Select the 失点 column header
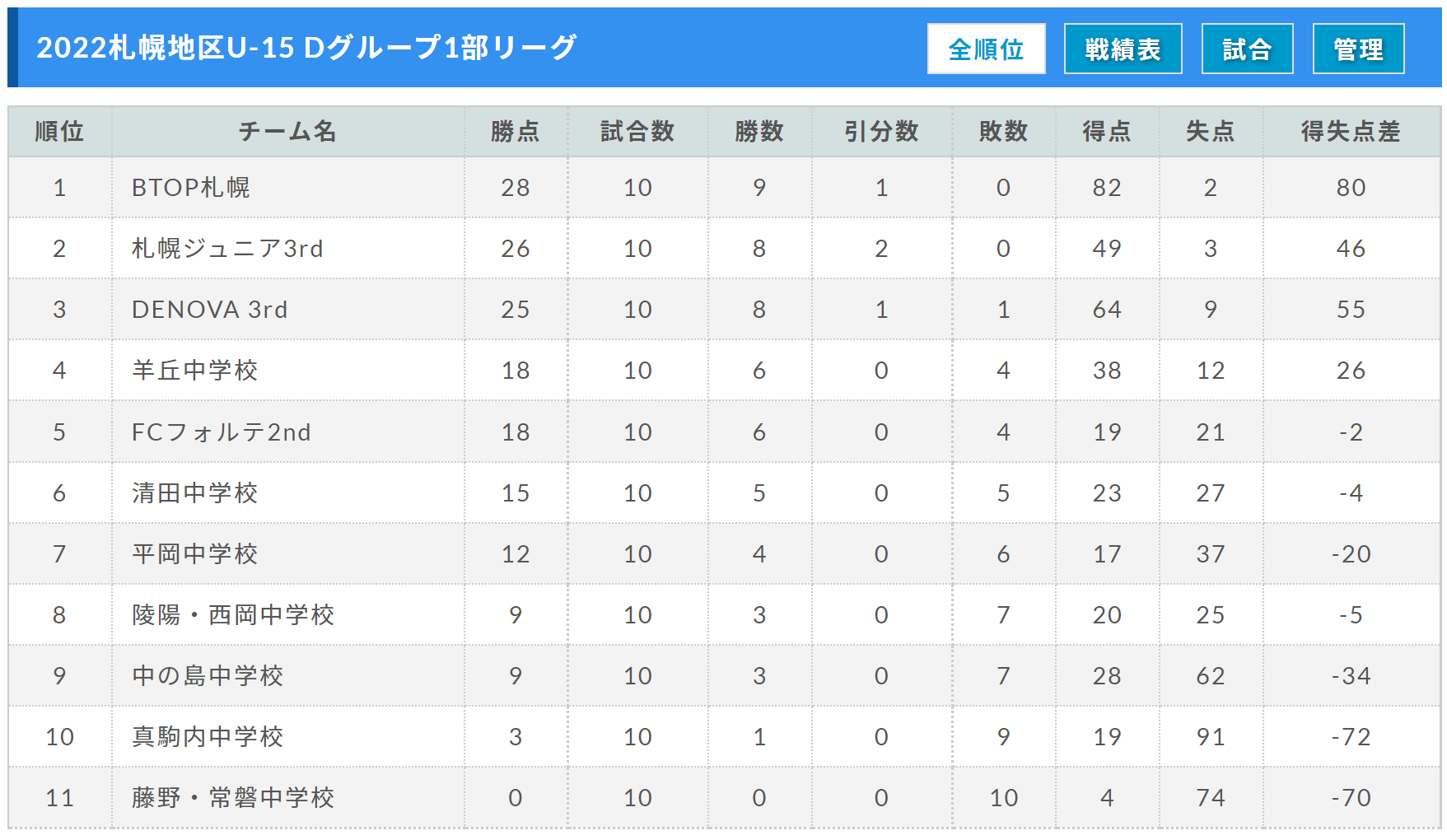Image resolution: width=1447 pixels, height=840 pixels. 1210,132
